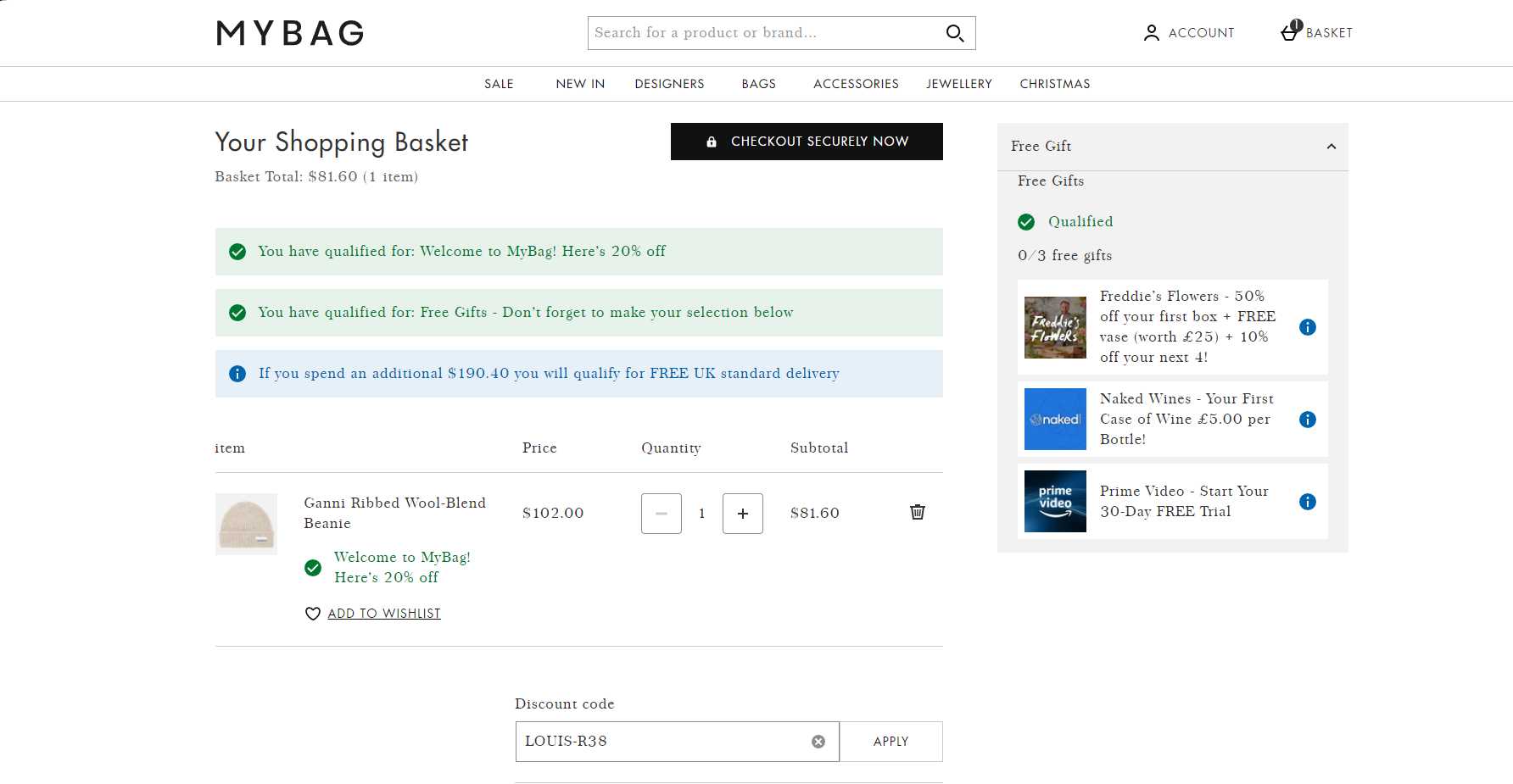The image size is (1513, 784).
Task: Clear the discount code field
Action: click(818, 742)
